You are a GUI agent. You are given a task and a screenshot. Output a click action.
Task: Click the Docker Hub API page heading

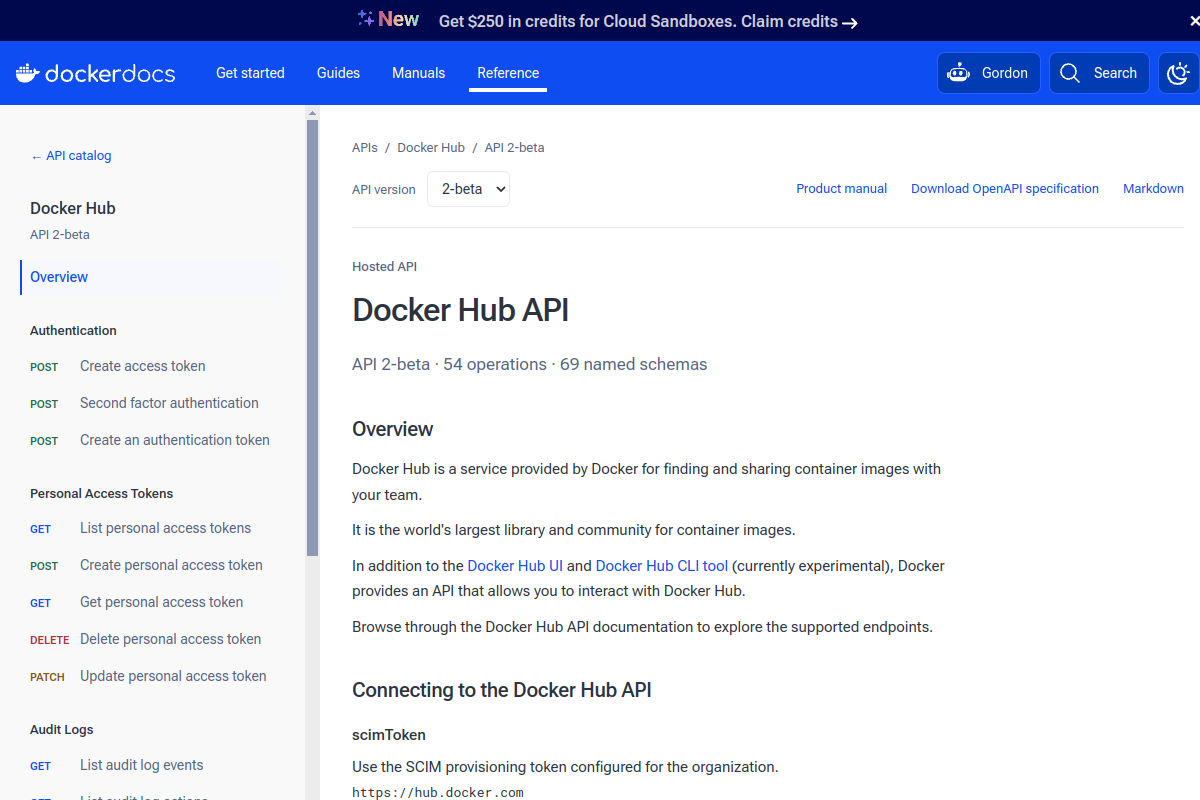[x=460, y=310]
